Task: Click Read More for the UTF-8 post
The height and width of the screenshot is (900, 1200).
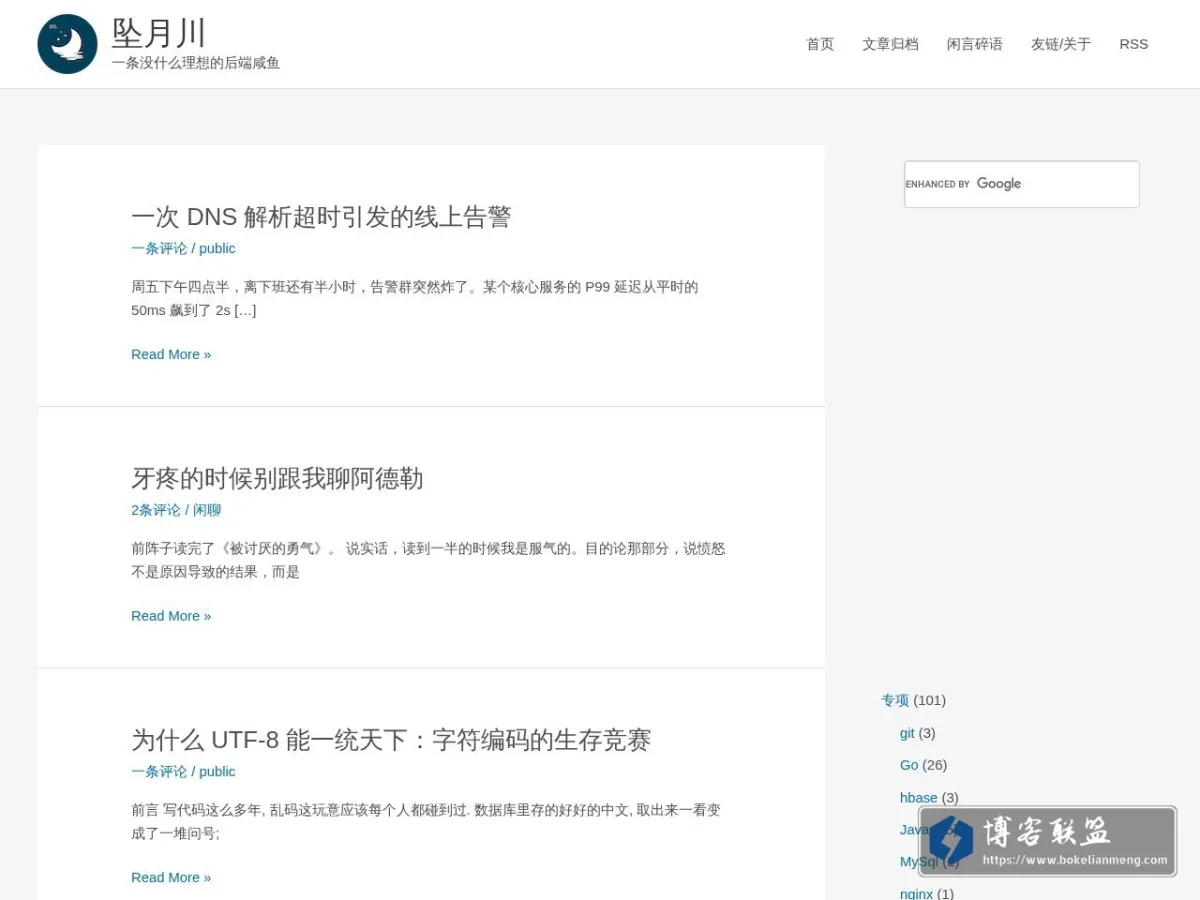Action: click(171, 877)
